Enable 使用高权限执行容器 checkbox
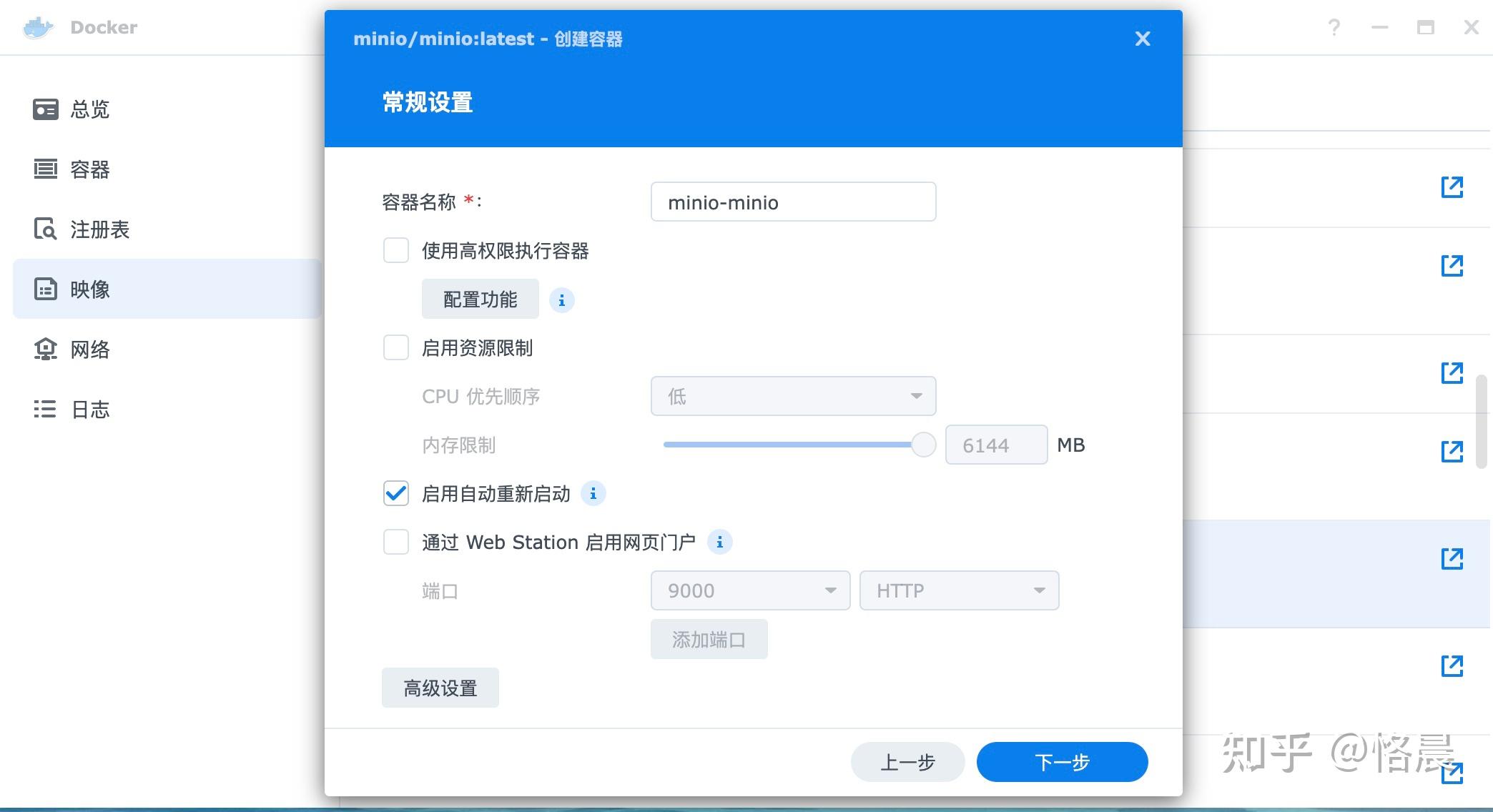This screenshot has height=812, width=1493. (x=396, y=251)
